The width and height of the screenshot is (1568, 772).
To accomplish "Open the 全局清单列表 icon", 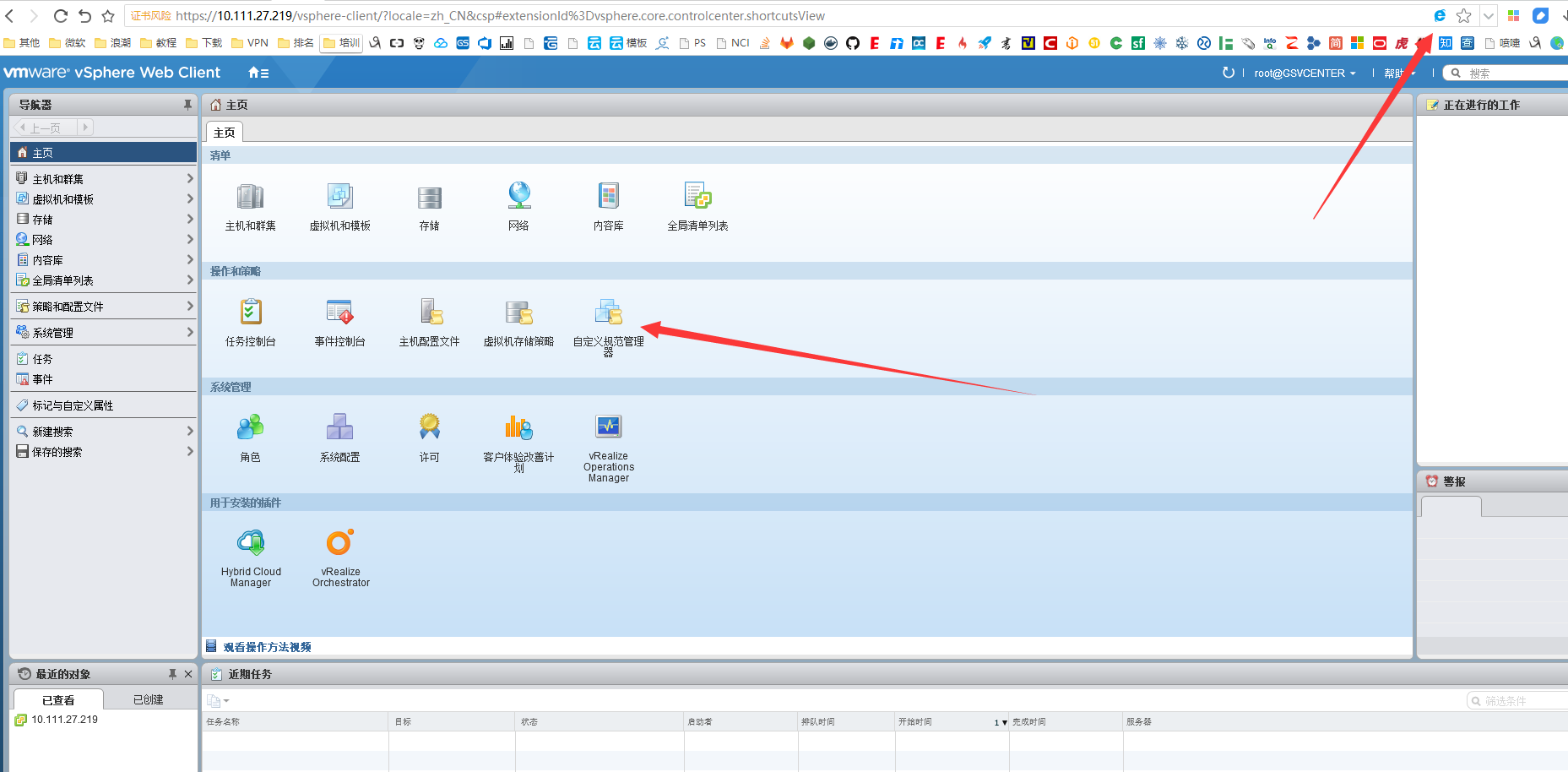I will click(x=698, y=197).
